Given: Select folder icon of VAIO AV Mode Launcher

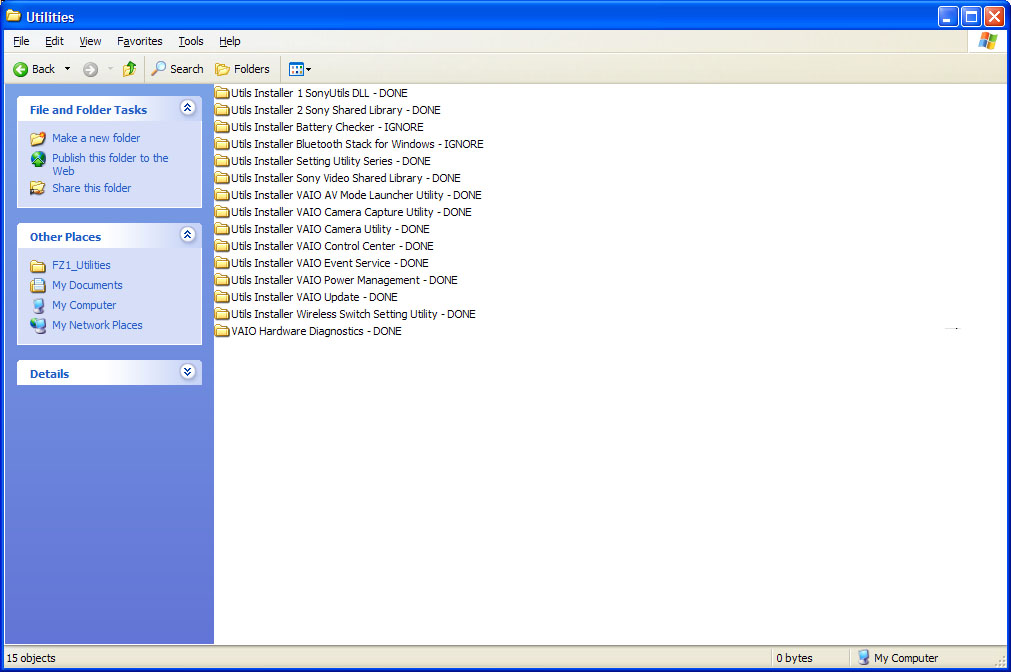Looking at the screenshot, I should tap(222, 195).
